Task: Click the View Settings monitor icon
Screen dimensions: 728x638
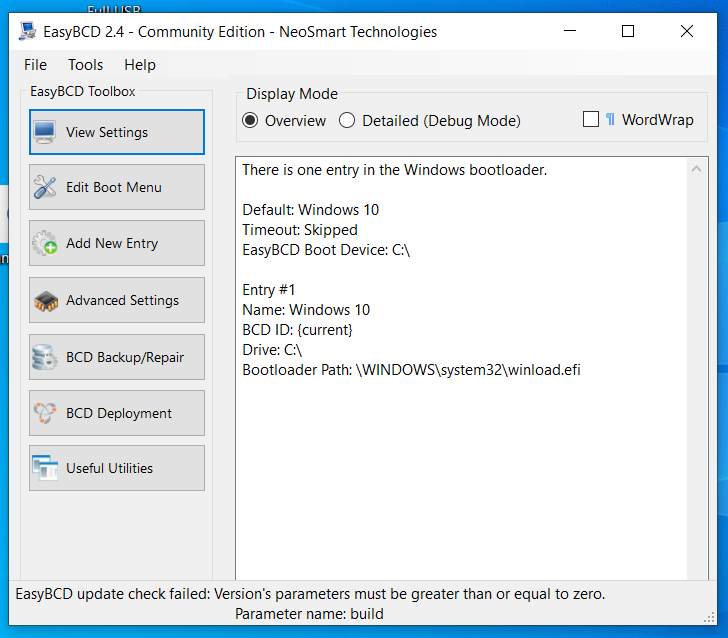Action: coord(45,132)
